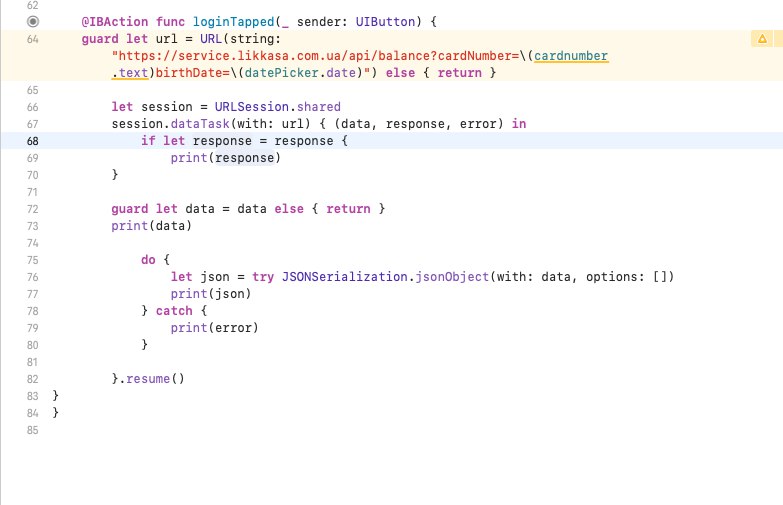
Task: Click line number 85 in the gutter
Action: (x=32, y=430)
